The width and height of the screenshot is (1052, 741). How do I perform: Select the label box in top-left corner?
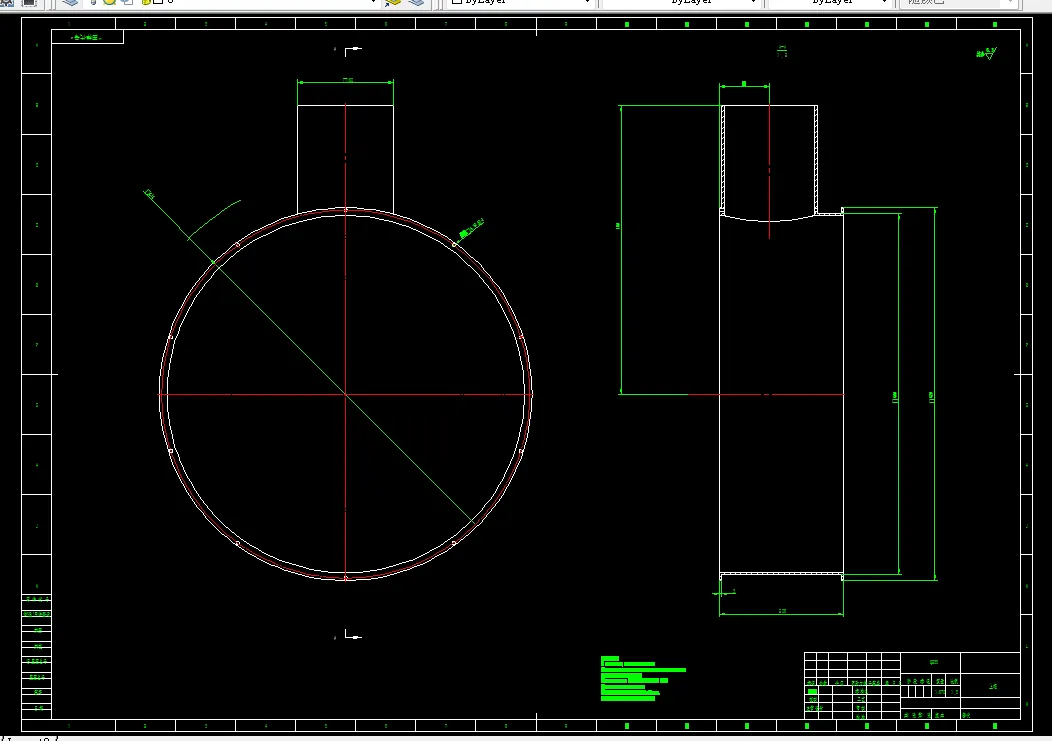click(x=88, y=37)
